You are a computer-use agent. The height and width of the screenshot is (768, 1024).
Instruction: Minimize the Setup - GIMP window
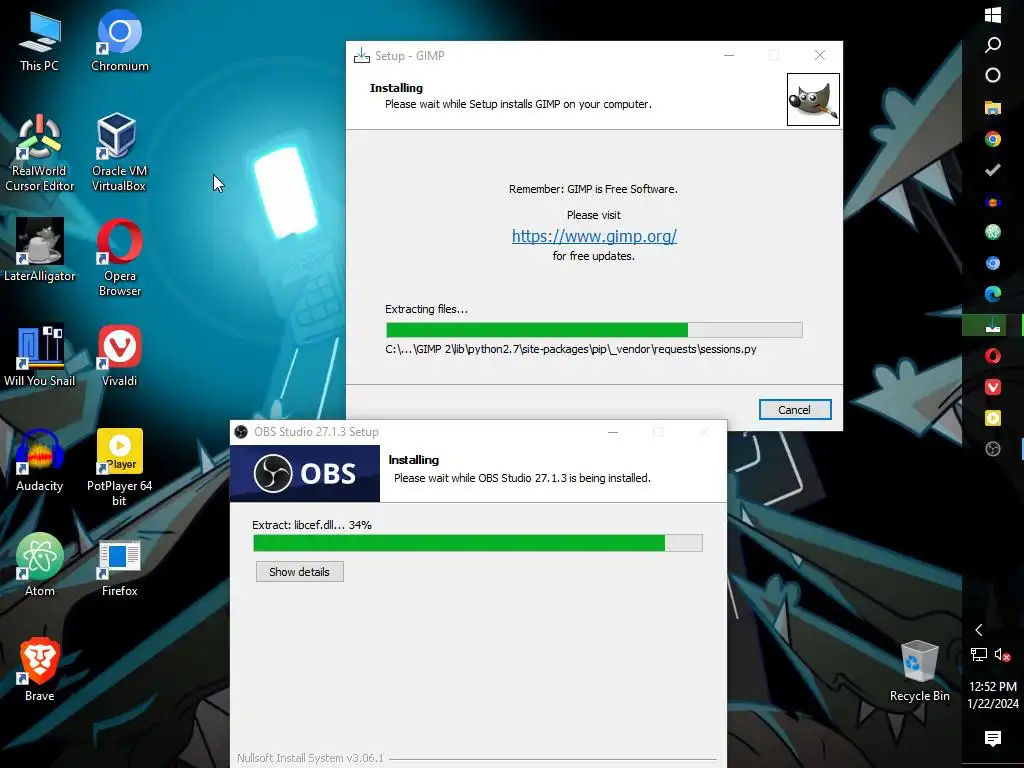click(729, 56)
